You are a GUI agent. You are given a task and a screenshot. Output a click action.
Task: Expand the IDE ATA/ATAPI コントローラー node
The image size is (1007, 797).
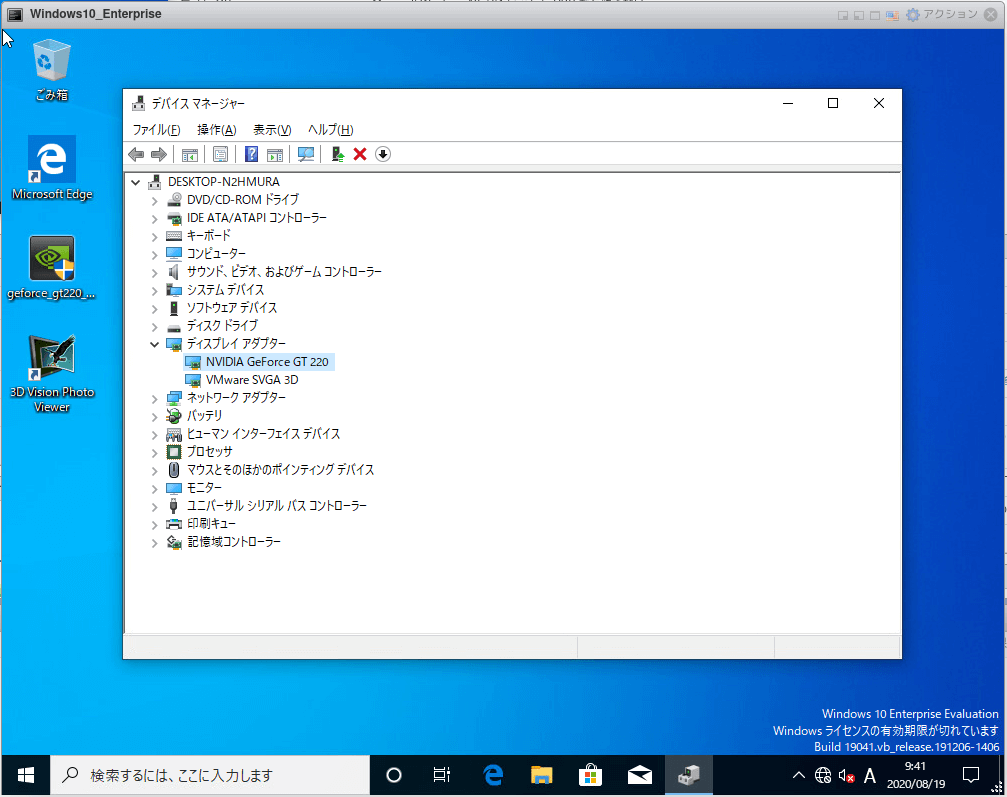pyautogui.click(x=154, y=218)
